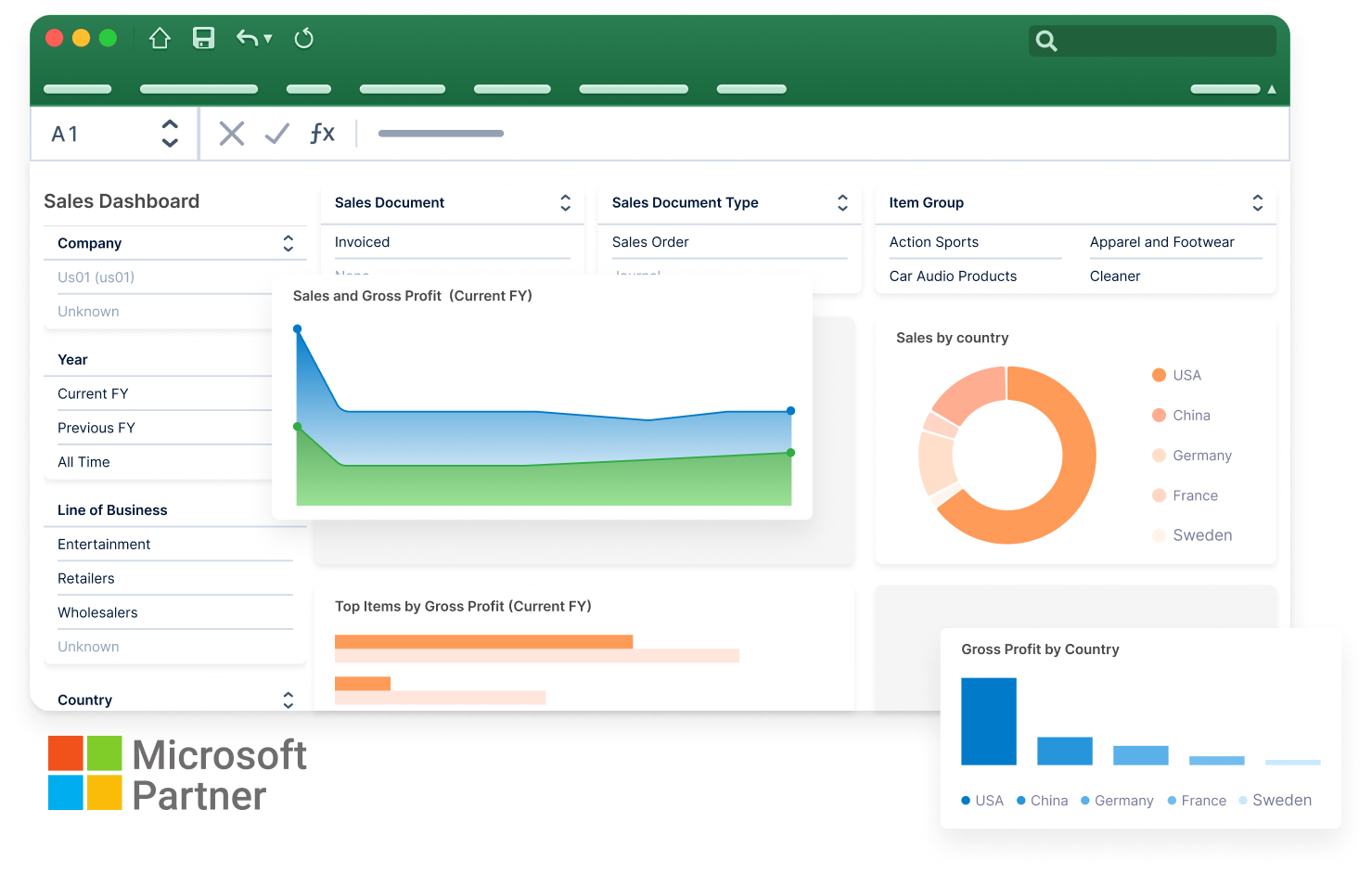Click the Redo circular arrow icon
This screenshot has width=1372, height=874.
(303, 38)
